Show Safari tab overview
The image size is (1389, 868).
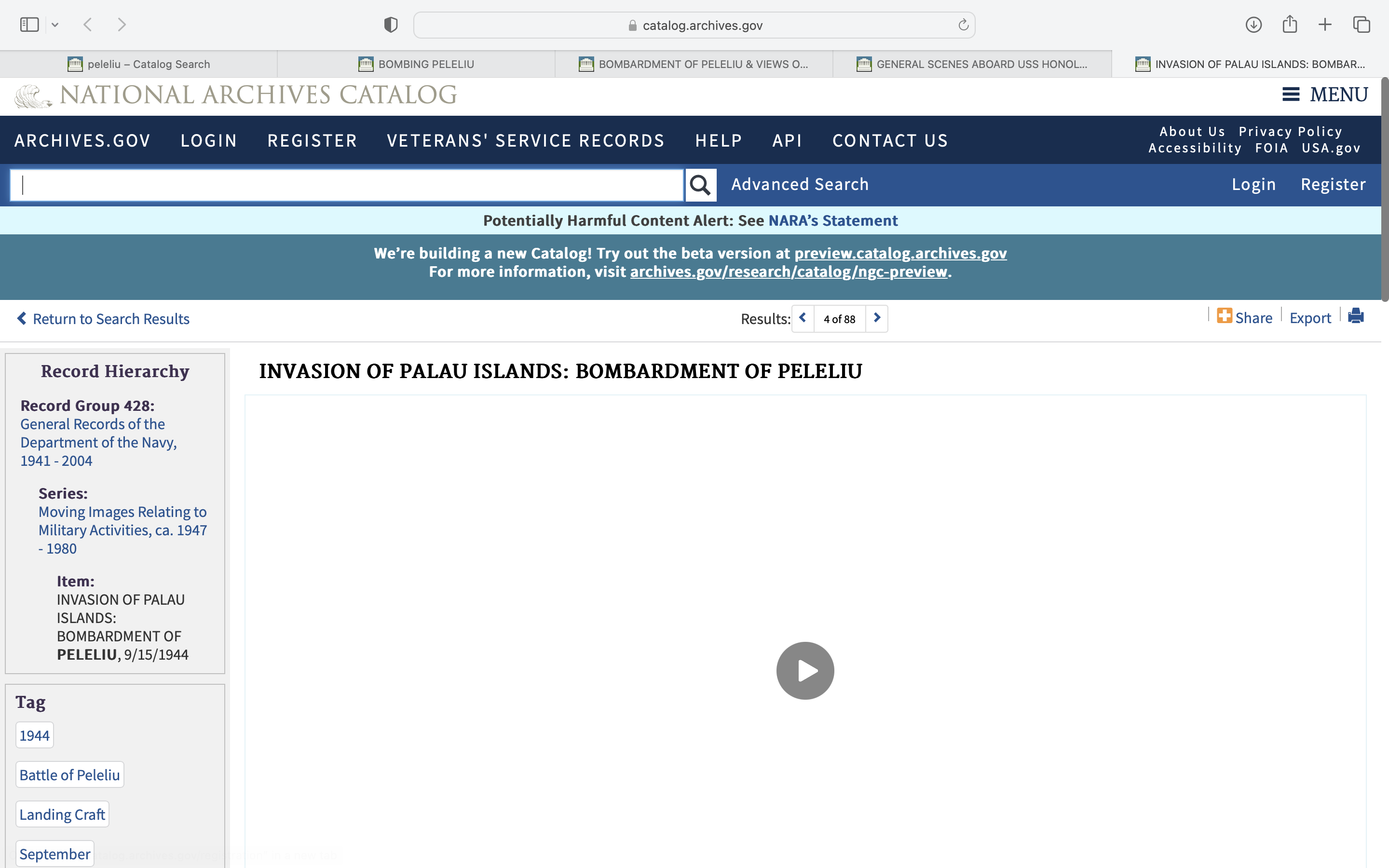tap(1362, 25)
